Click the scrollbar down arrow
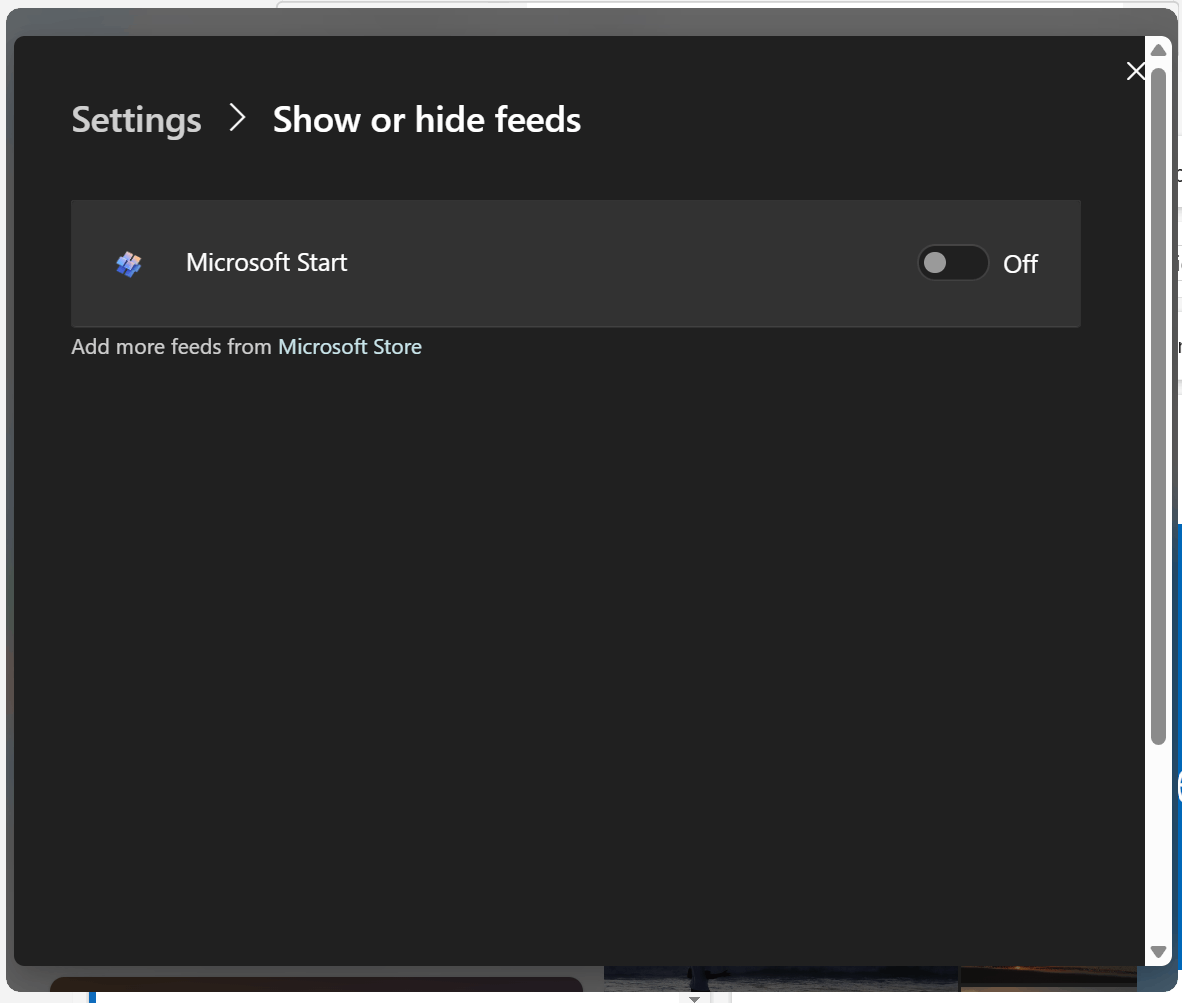 coord(1159,952)
